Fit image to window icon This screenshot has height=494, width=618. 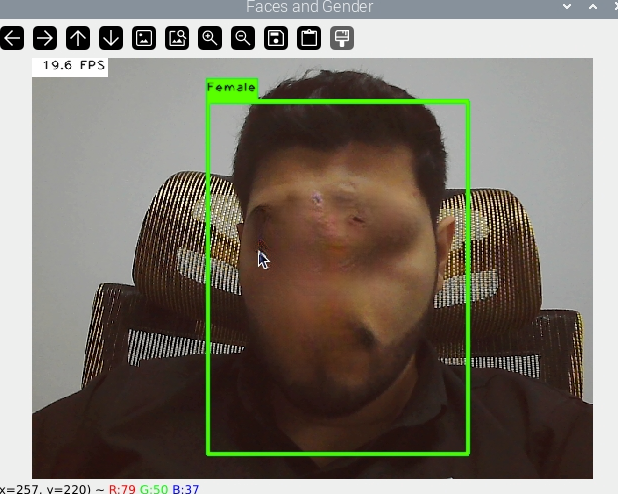[177, 38]
